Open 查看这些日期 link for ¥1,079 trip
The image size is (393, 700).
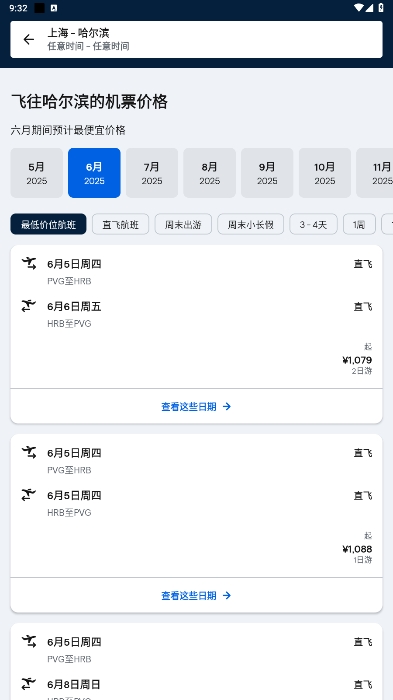point(196,406)
